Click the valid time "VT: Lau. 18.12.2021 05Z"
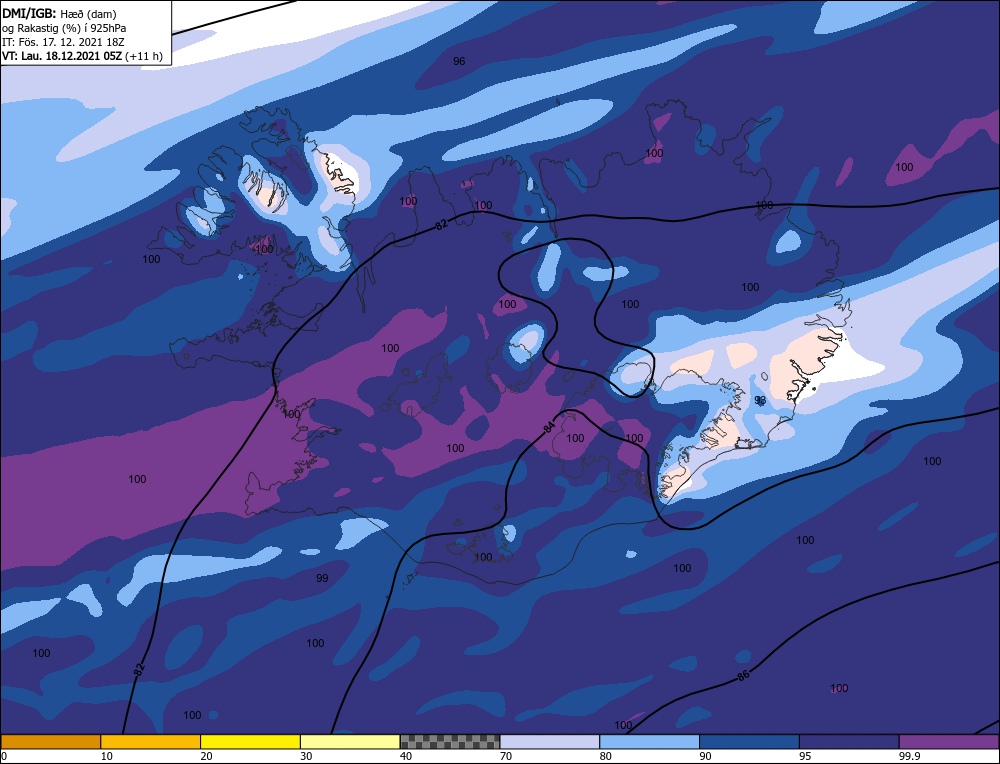This screenshot has width=1000, height=764. coord(62,56)
